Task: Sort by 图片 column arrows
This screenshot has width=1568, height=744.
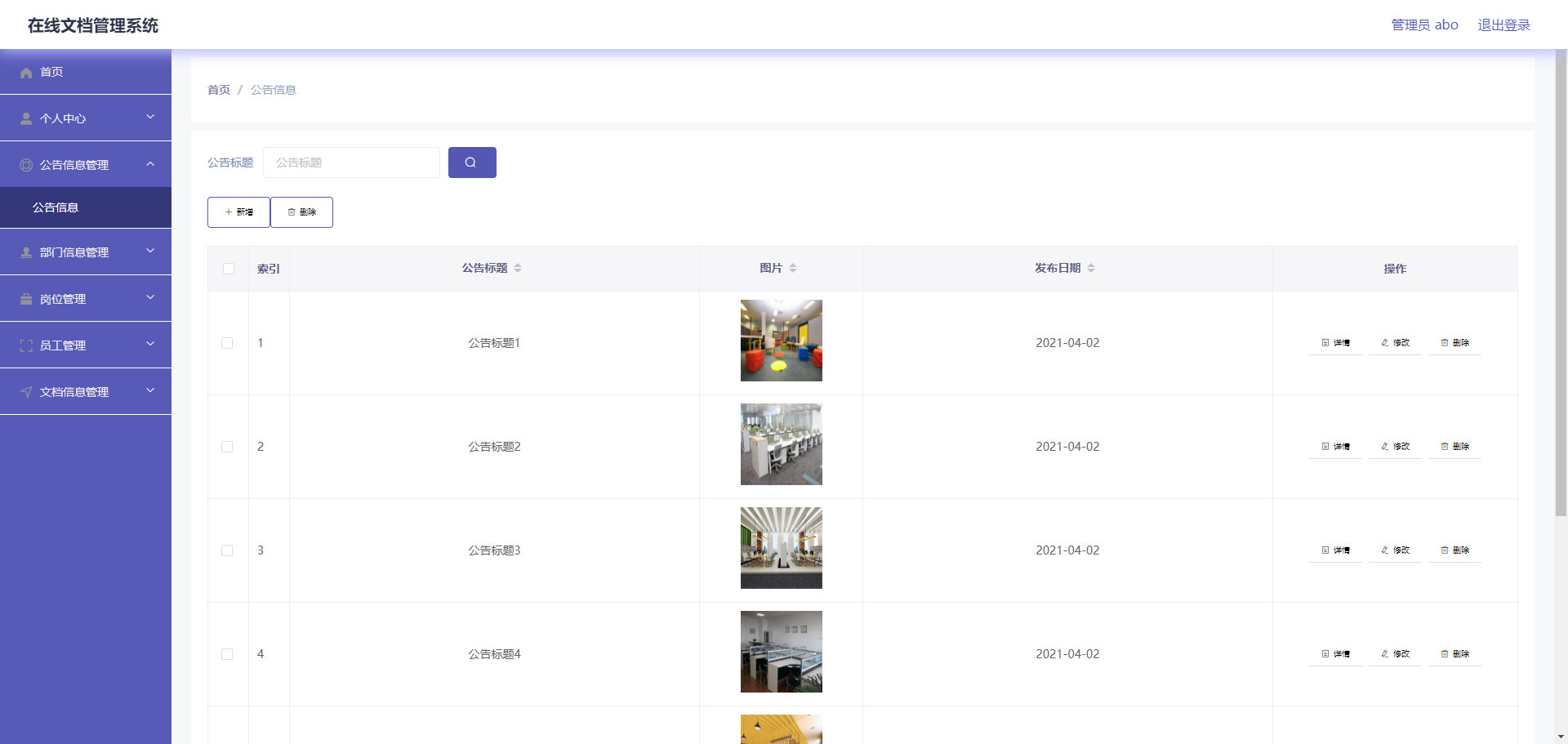Action: click(x=793, y=268)
